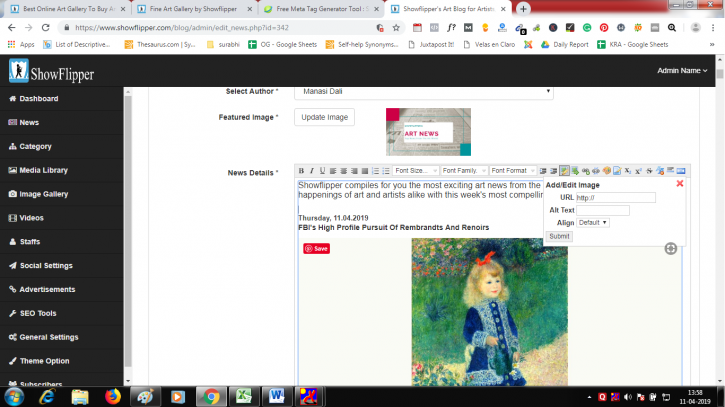This screenshot has height=407, width=725.
Task: Open Excel from the taskbar
Action: (244, 396)
